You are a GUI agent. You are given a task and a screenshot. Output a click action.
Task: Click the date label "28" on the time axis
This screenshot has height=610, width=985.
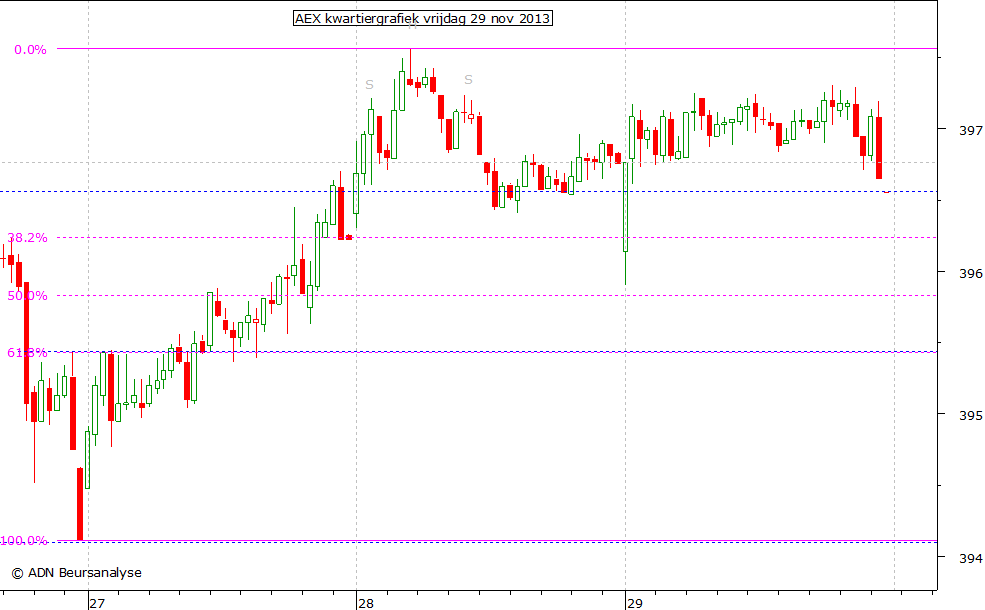(366, 603)
